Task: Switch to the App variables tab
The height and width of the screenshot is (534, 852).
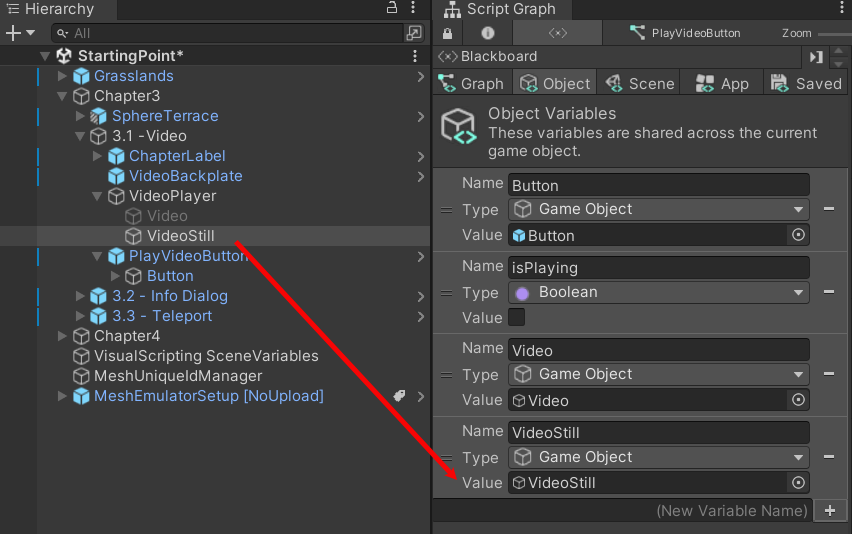Action: tap(722, 84)
